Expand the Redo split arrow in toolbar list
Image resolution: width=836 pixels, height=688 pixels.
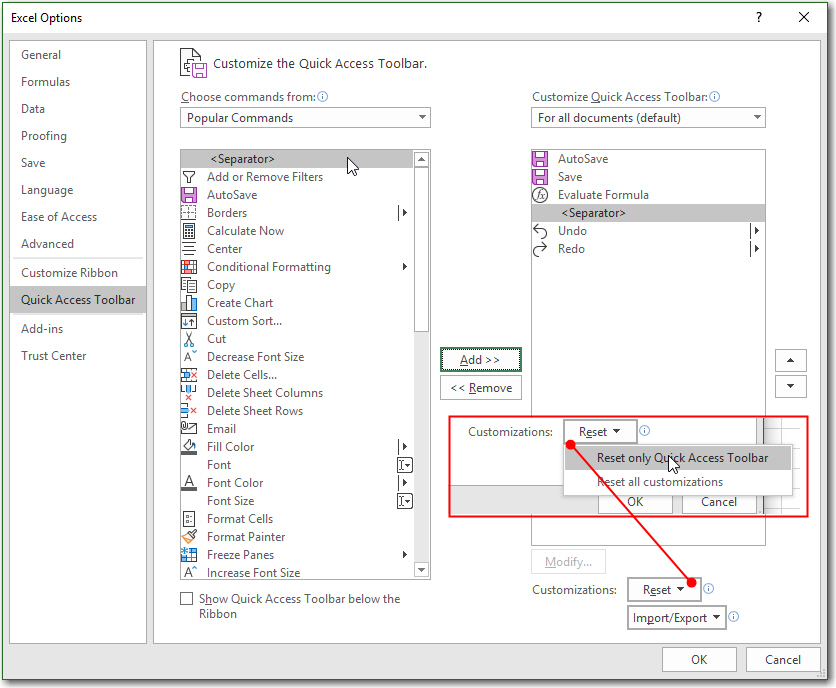coord(755,249)
